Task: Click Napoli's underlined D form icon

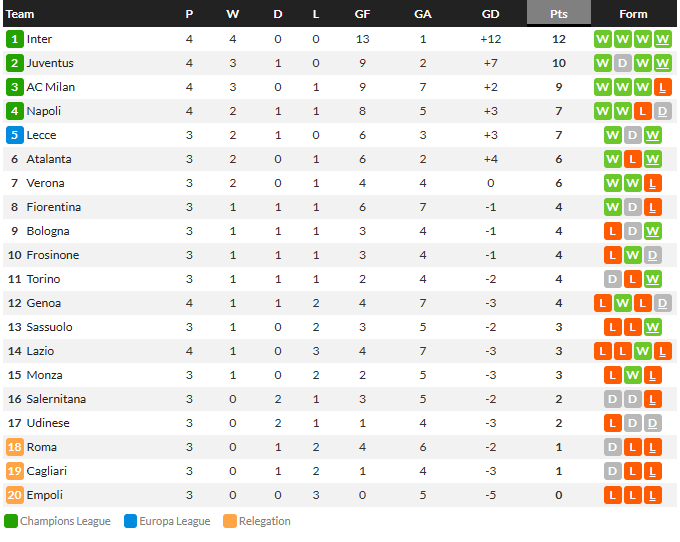Action: tap(662, 111)
